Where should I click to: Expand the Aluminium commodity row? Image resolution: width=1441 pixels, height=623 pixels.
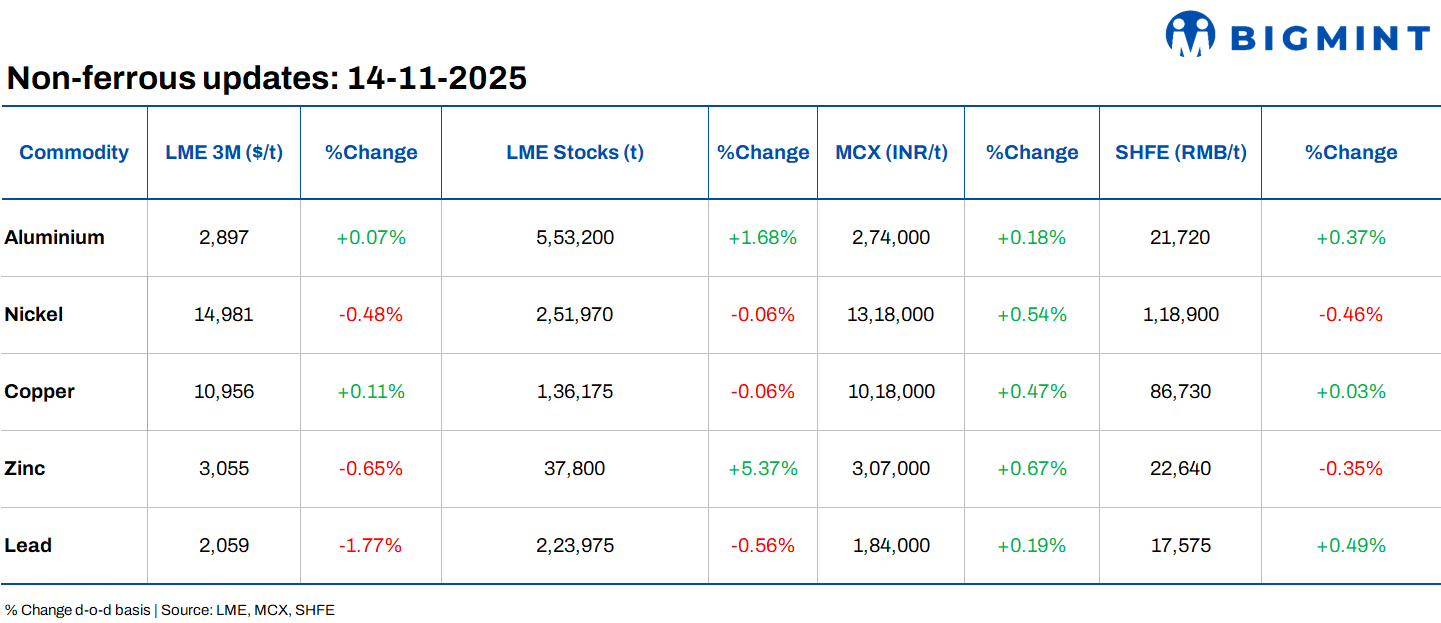54,237
